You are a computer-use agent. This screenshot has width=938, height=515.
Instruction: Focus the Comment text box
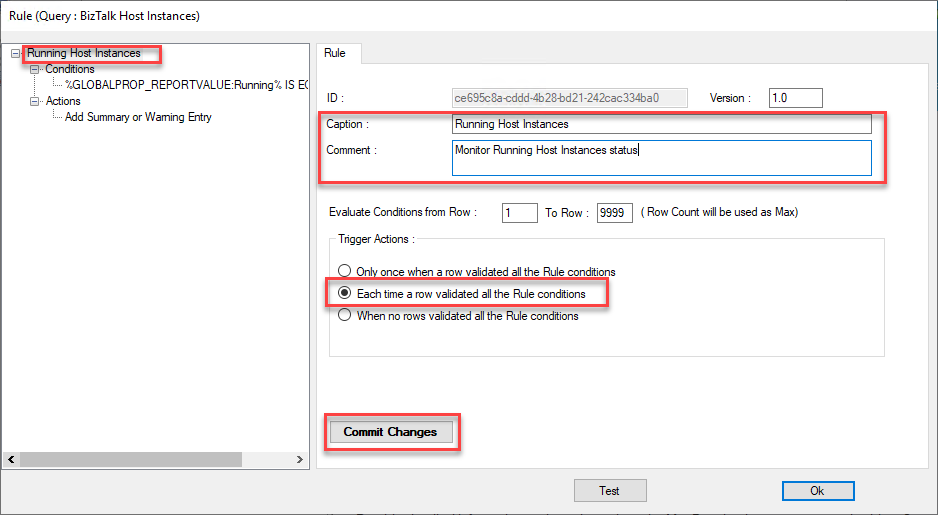661,158
